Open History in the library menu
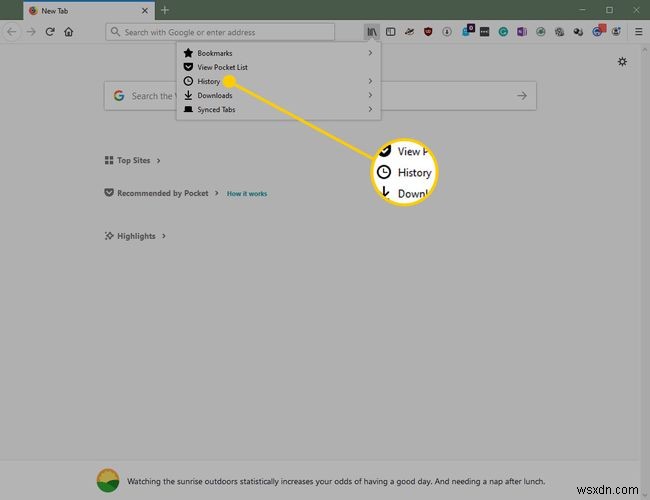The image size is (650, 500). click(278, 81)
